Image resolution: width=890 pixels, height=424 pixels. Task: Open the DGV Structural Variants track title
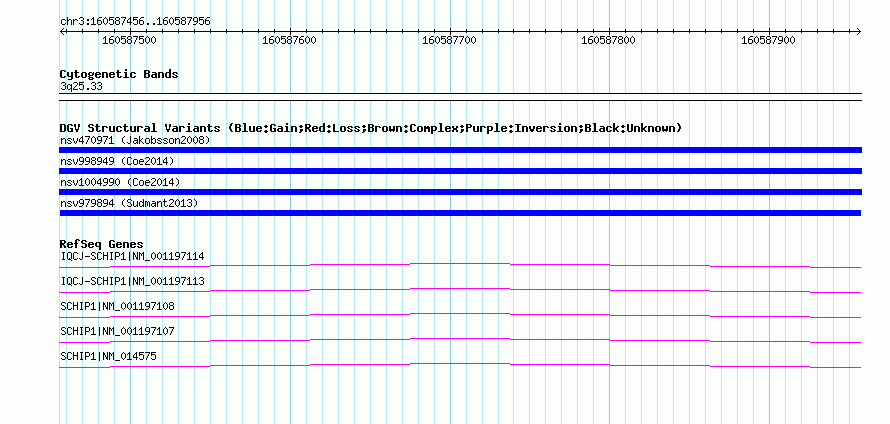tap(371, 128)
